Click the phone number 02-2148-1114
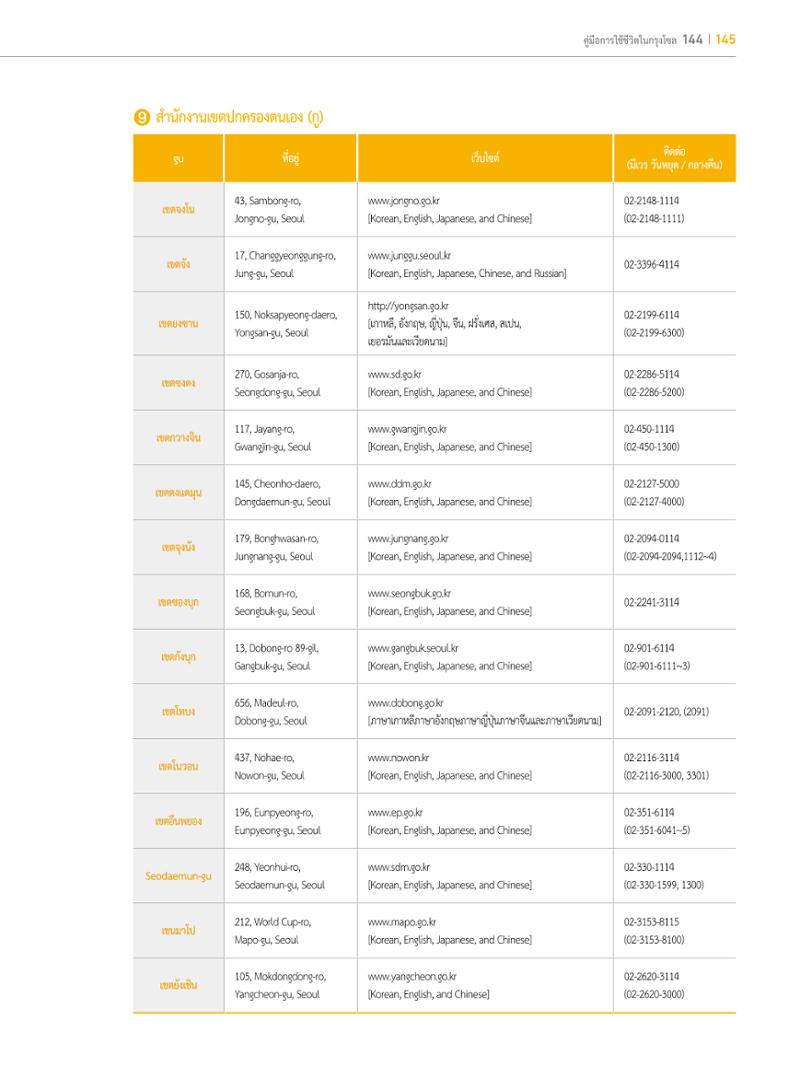This screenshot has height=1066, width=800. 651,201
